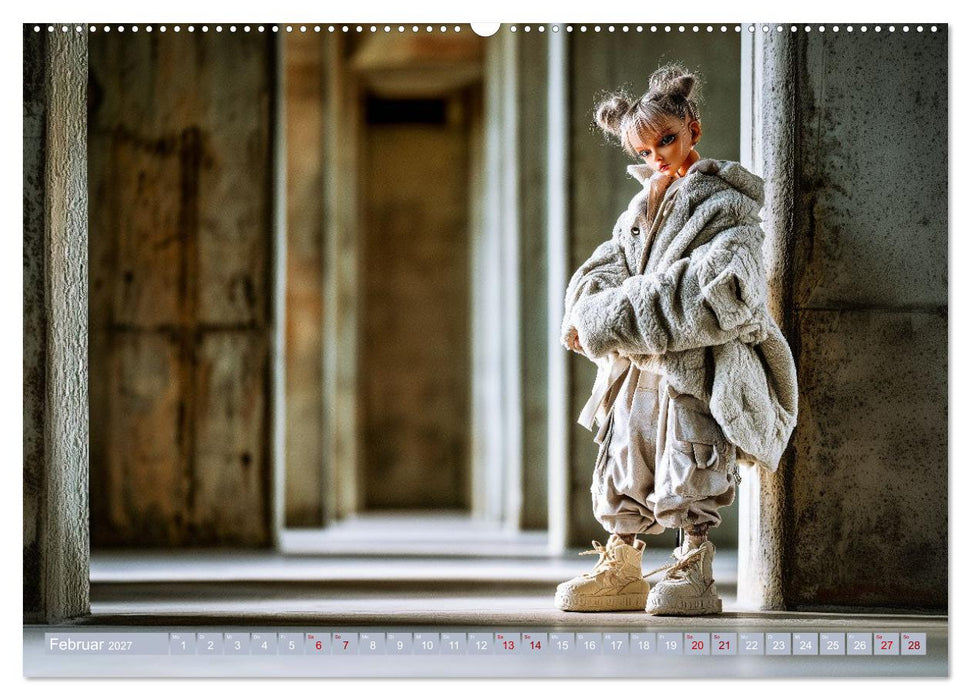Select day 22 in the calendar strip

tap(751, 644)
